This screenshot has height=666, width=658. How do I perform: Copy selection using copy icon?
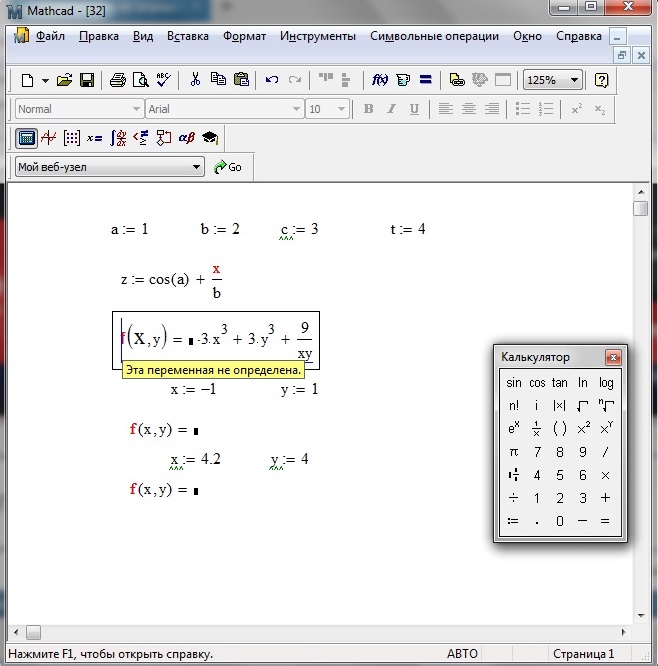[x=218, y=79]
